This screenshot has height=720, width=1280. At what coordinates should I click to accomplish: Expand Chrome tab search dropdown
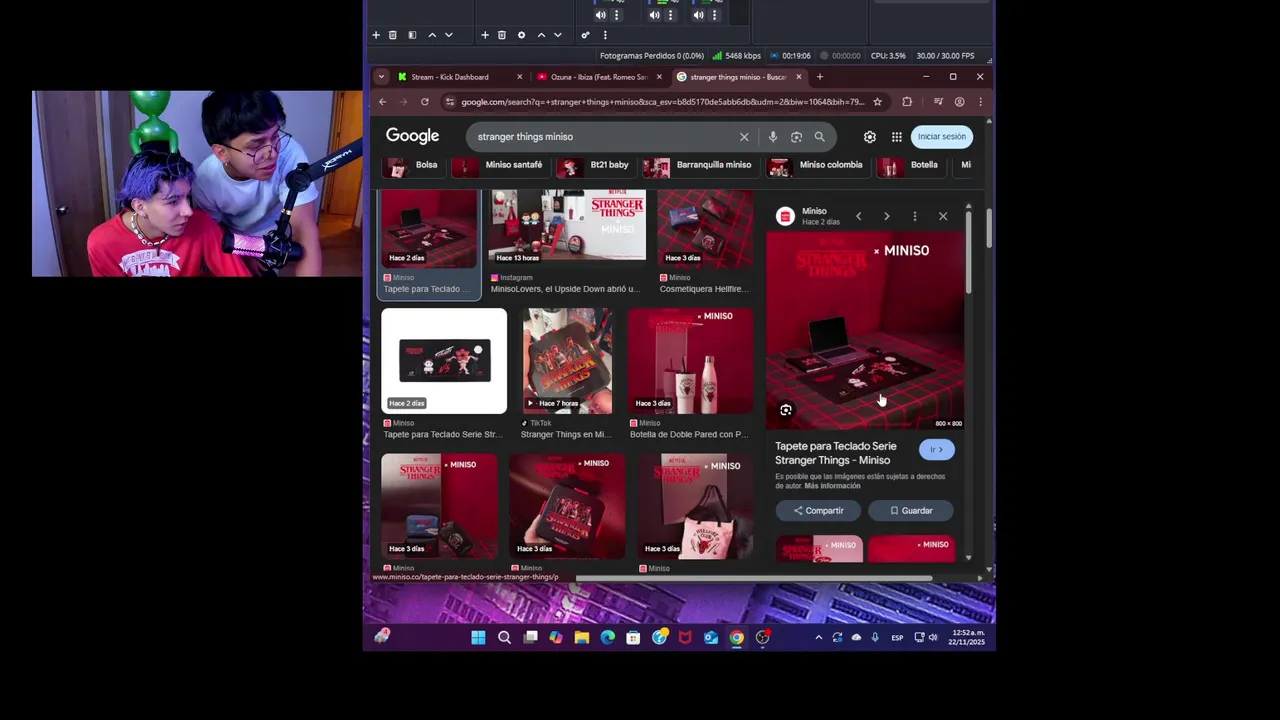[x=381, y=77]
